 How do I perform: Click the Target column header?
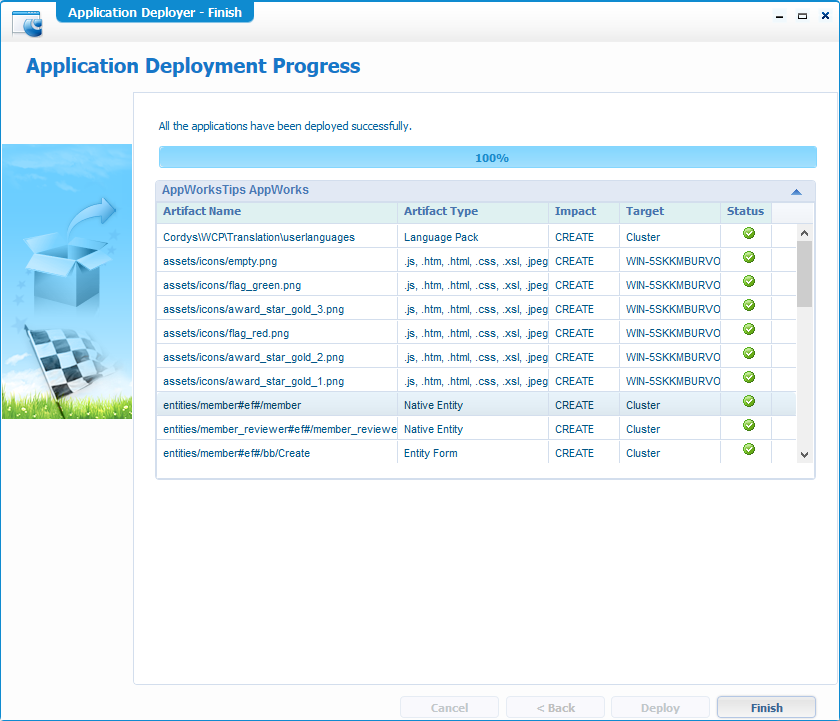tap(645, 212)
